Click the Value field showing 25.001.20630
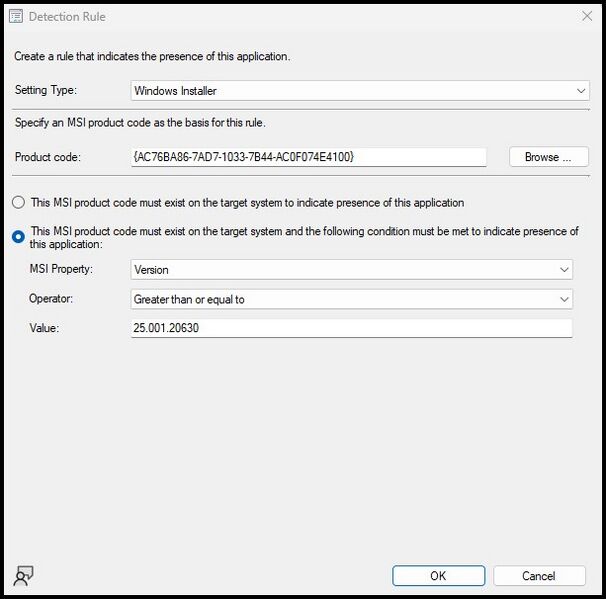Viewport: 606px width, 599px height. coord(351,328)
